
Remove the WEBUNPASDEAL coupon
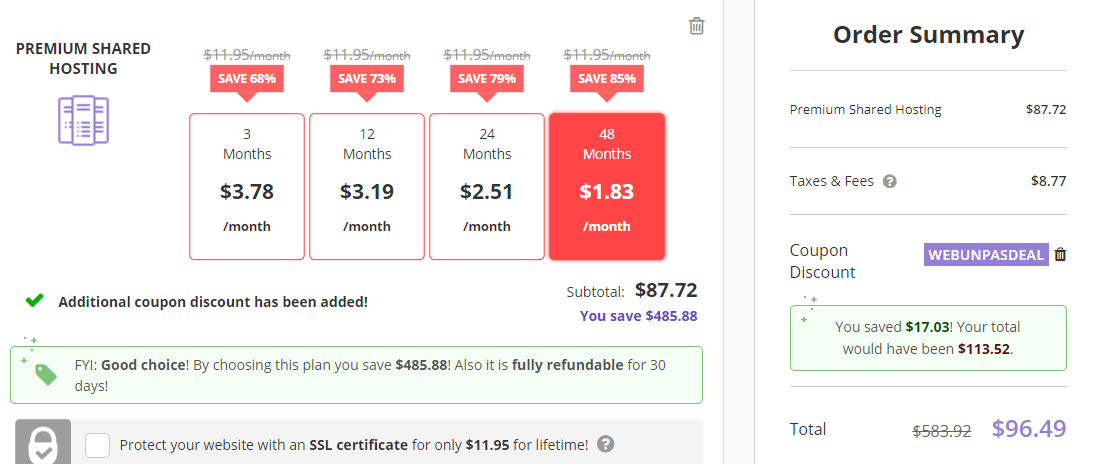pos(1061,255)
